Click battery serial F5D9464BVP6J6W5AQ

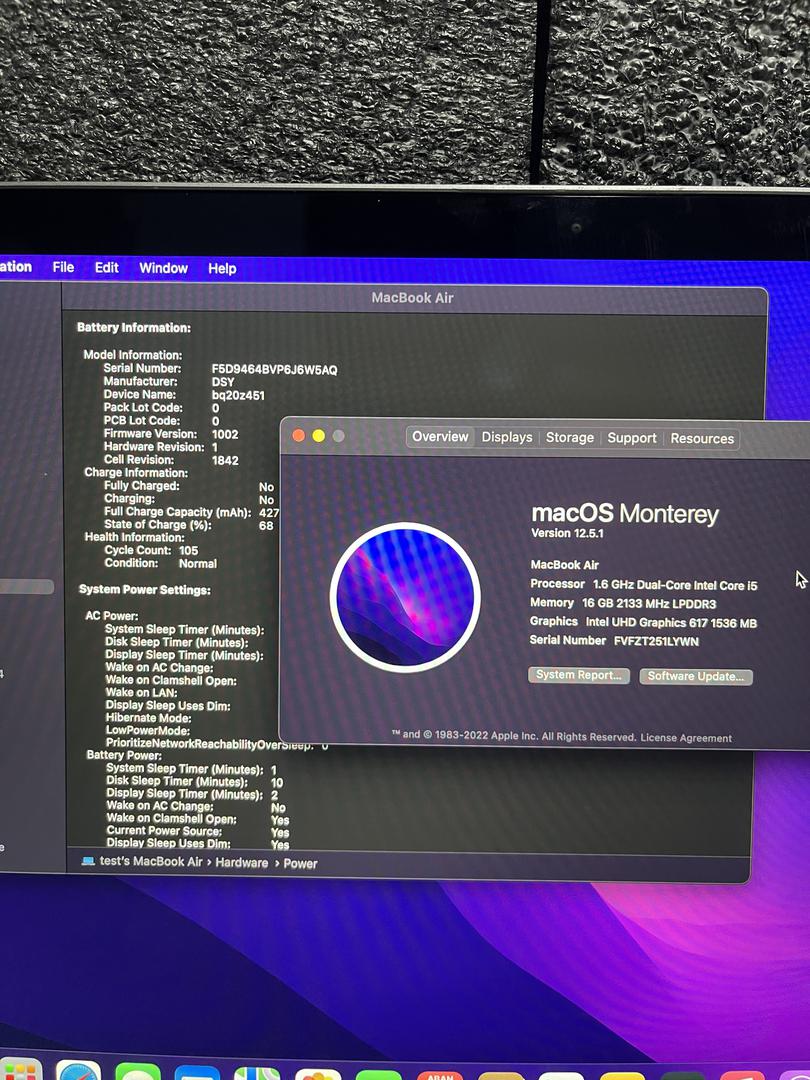274,370
